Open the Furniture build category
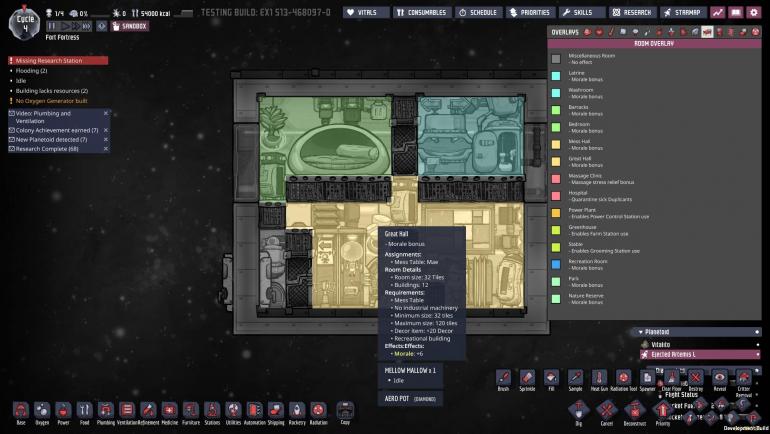 (191, 412)
